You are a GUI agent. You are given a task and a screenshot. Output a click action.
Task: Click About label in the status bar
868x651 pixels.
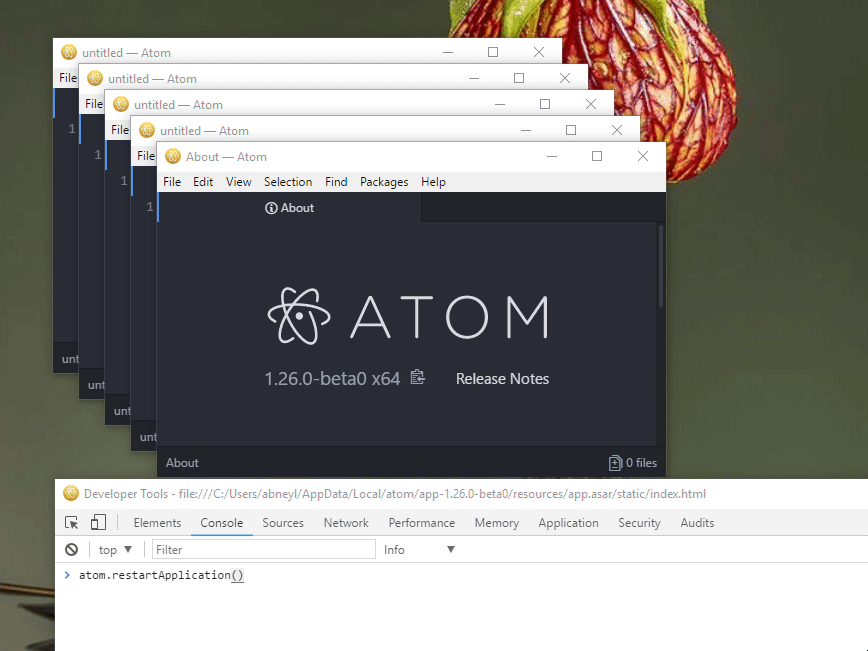[182, 463]
